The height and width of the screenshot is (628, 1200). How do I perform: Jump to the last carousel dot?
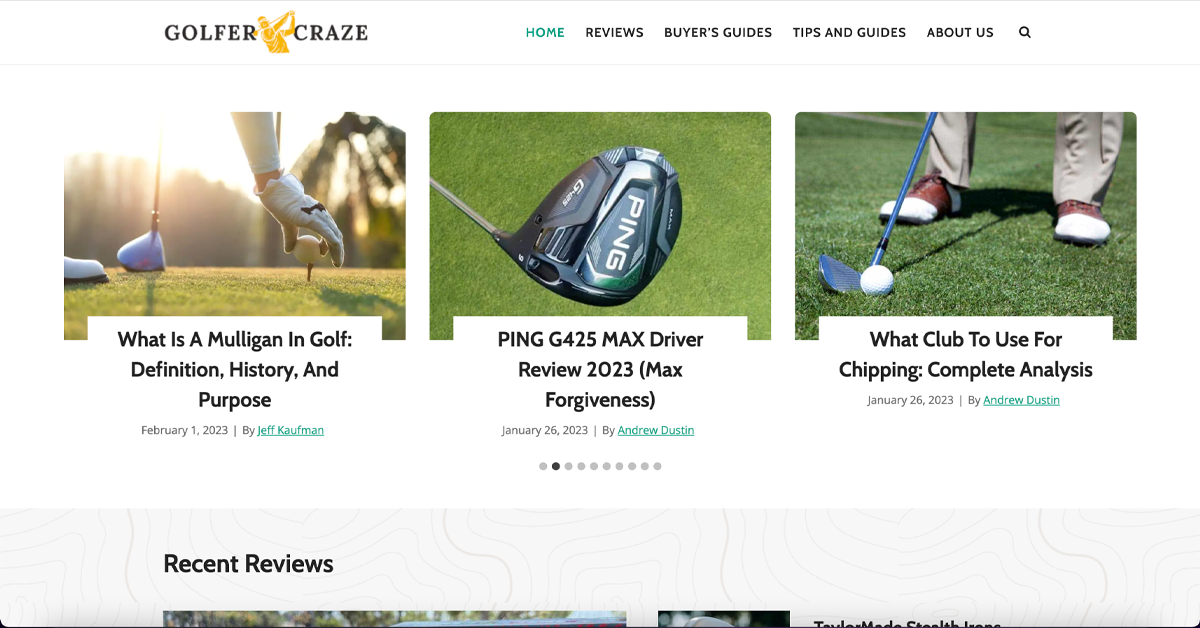coord(657,466)
